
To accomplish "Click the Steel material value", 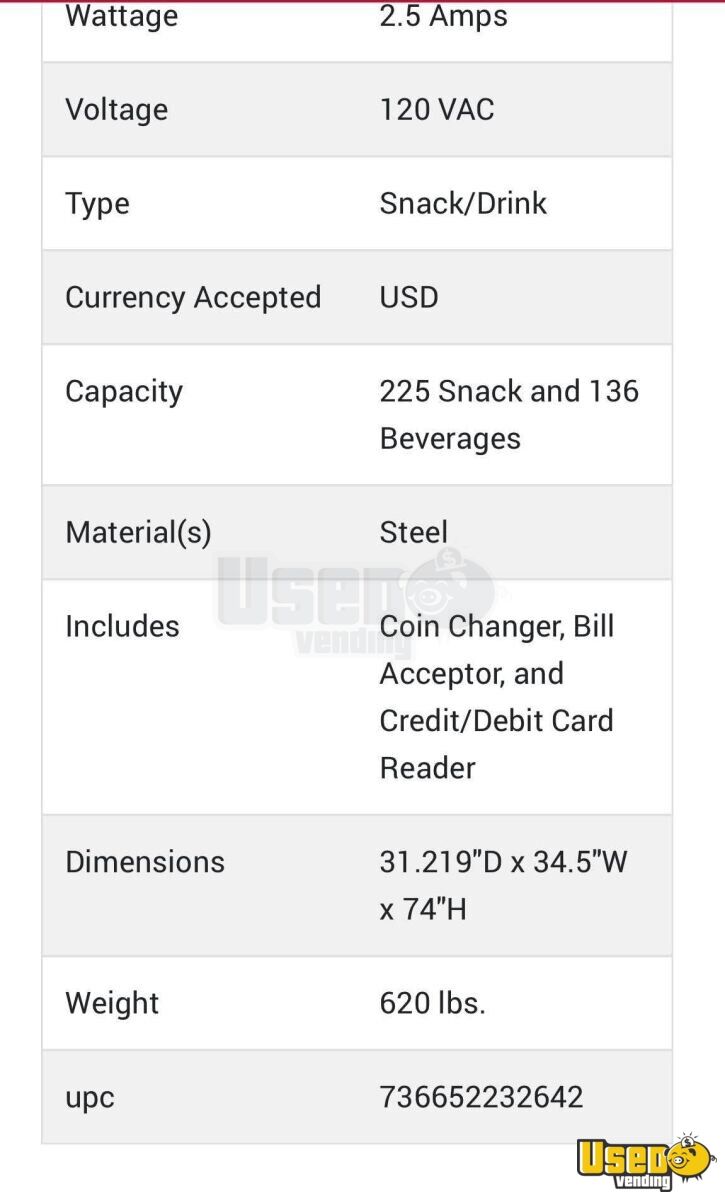I will (413, 532).
